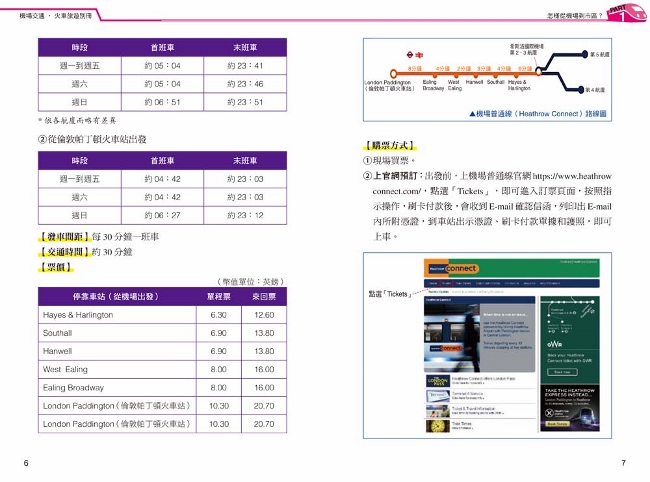Select the 【購票方式】 heading

point(389,145)
